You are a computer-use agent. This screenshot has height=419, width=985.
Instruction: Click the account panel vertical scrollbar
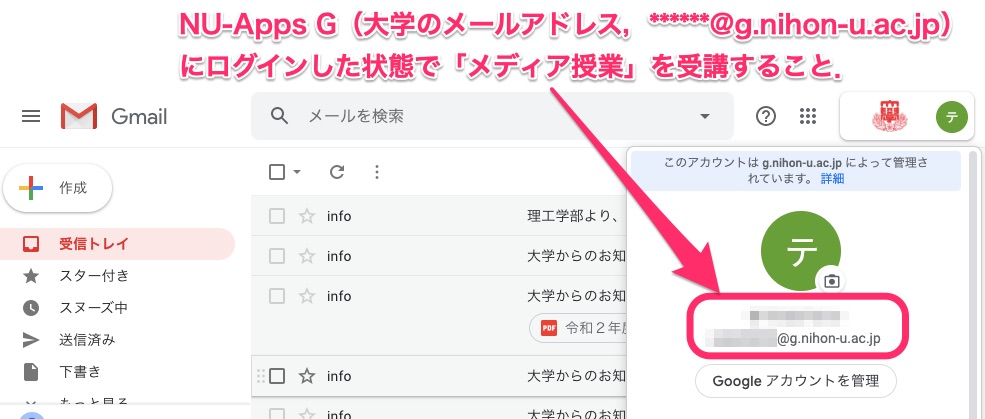point(973,283)
